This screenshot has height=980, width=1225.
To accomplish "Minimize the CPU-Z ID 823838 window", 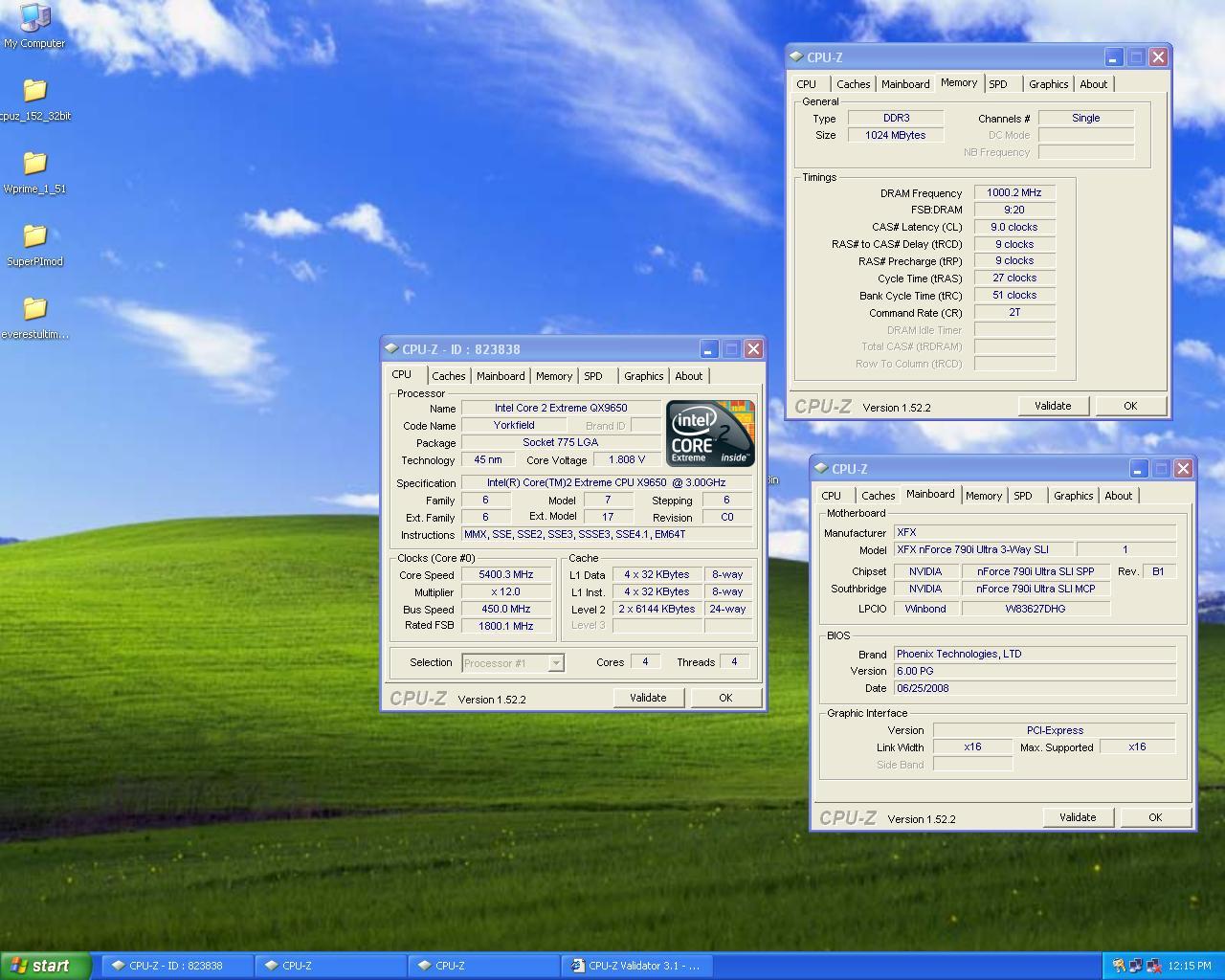I will click(709, 349).
